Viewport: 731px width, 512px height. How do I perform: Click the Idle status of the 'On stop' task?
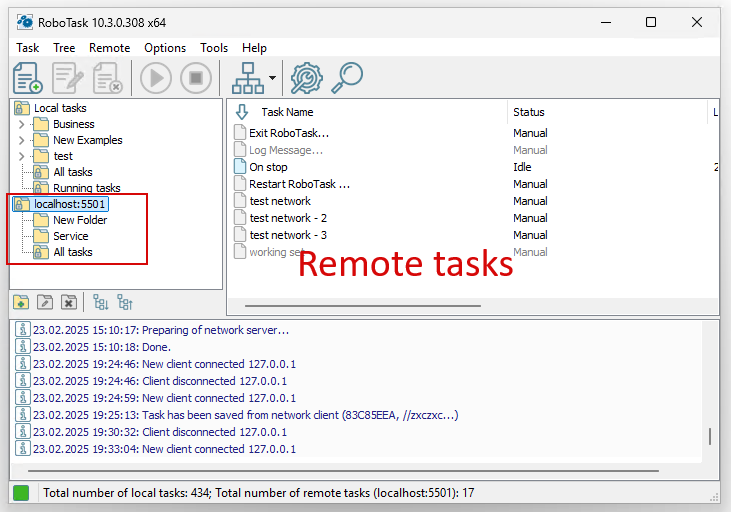pyautogui.click(x=522, y=167)
